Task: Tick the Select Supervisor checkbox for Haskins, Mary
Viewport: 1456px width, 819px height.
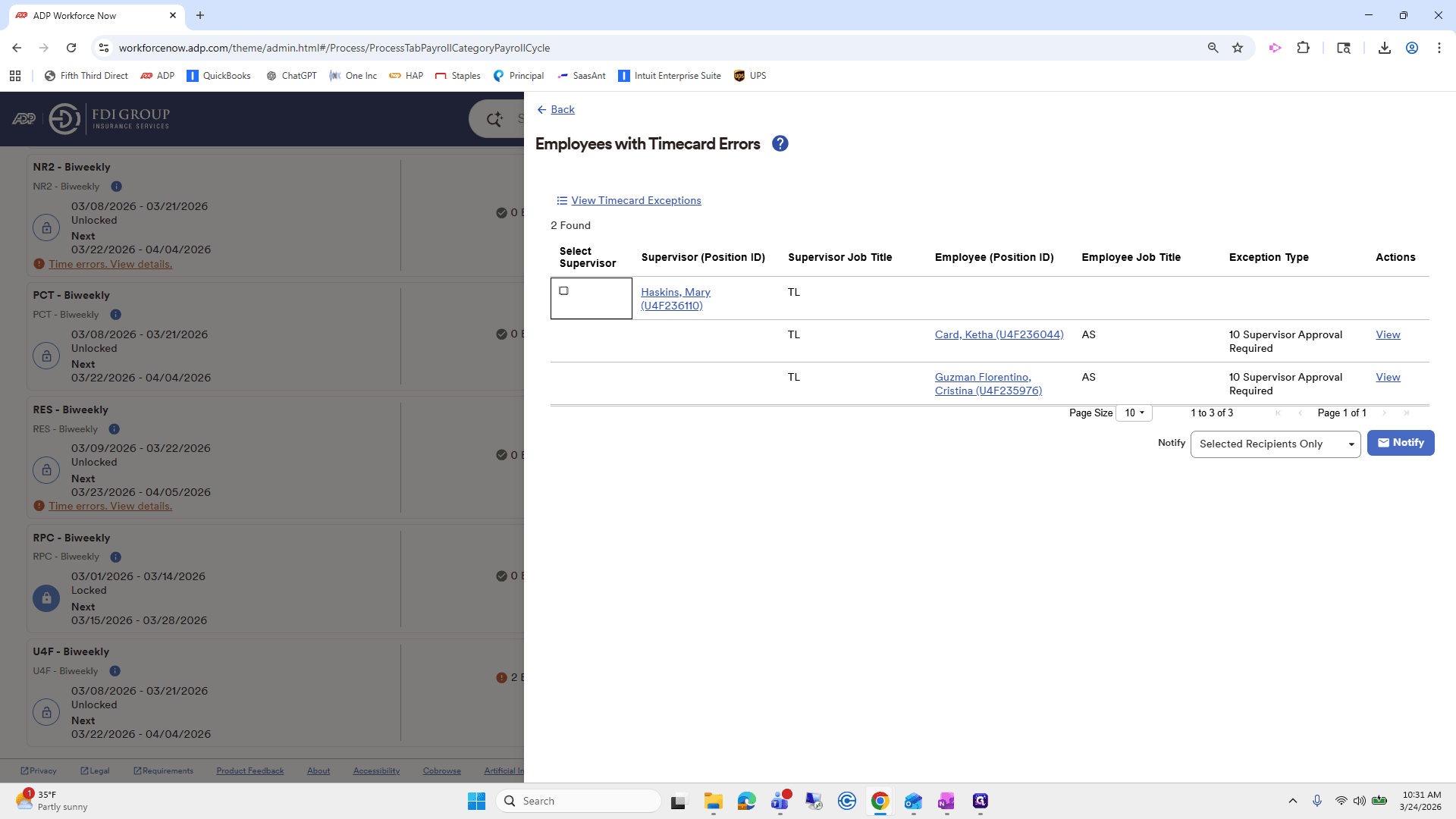Action: click(563, 290)
